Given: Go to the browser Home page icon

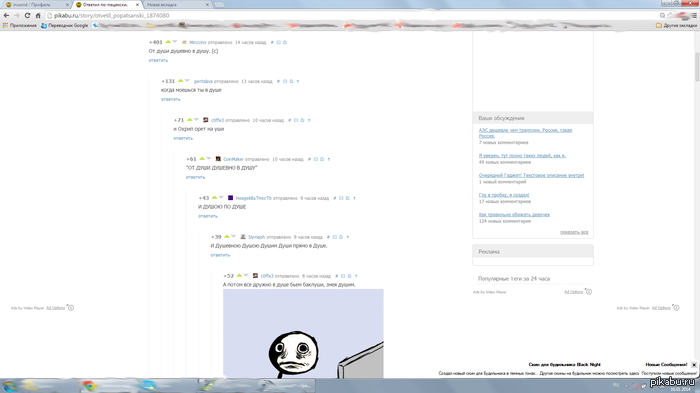Looking at the screenshot, I should [x=38, y=15].
